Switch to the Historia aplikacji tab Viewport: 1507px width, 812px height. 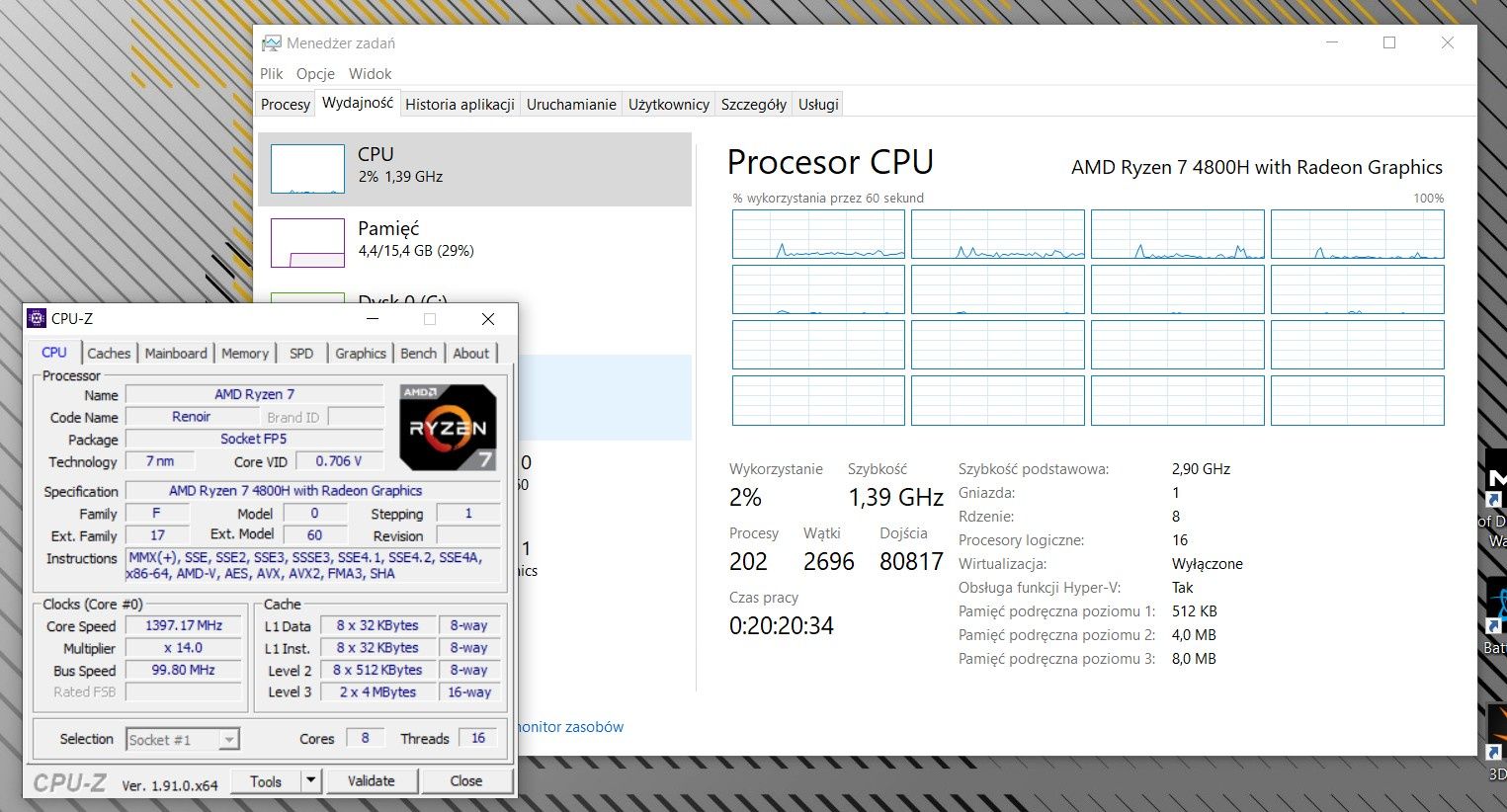460,105
